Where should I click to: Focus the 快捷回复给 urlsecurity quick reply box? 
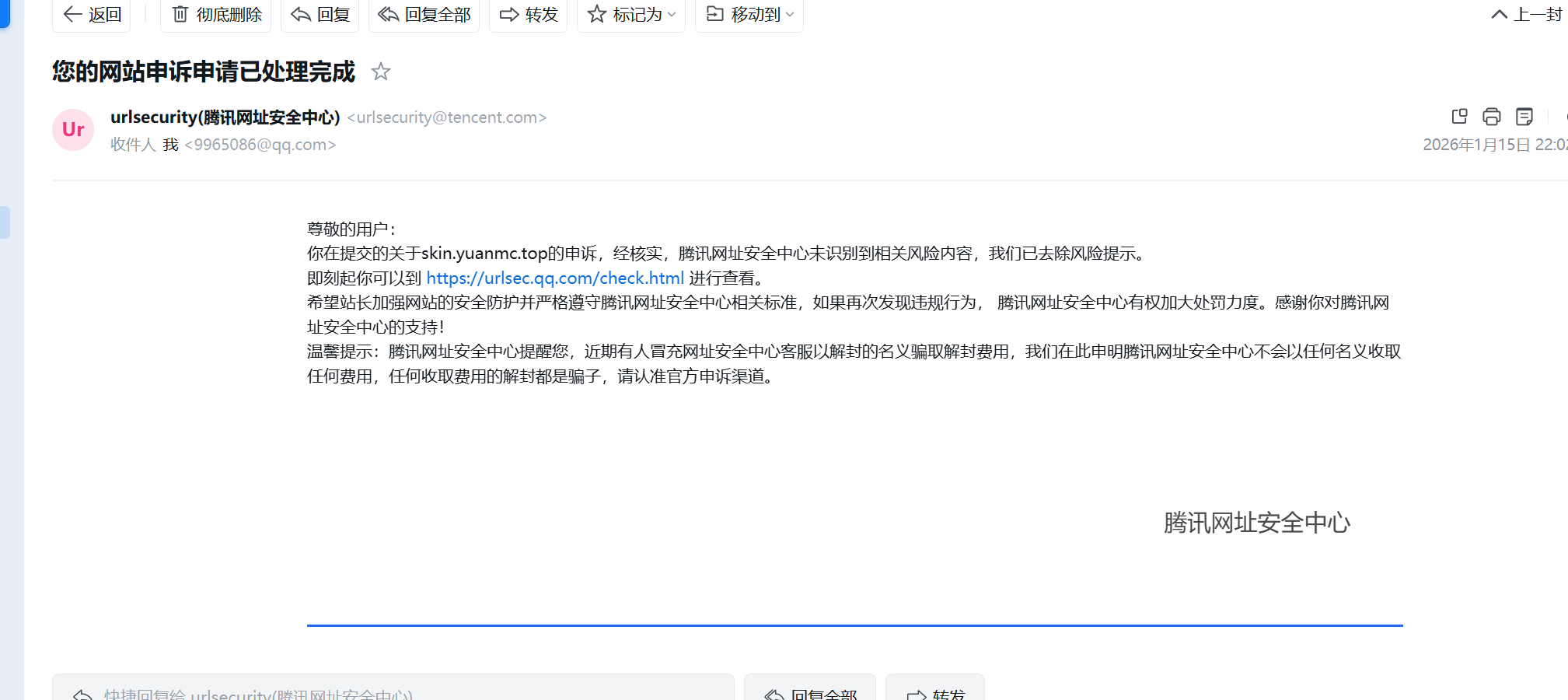pyautogui.click(x=393, y=688)
